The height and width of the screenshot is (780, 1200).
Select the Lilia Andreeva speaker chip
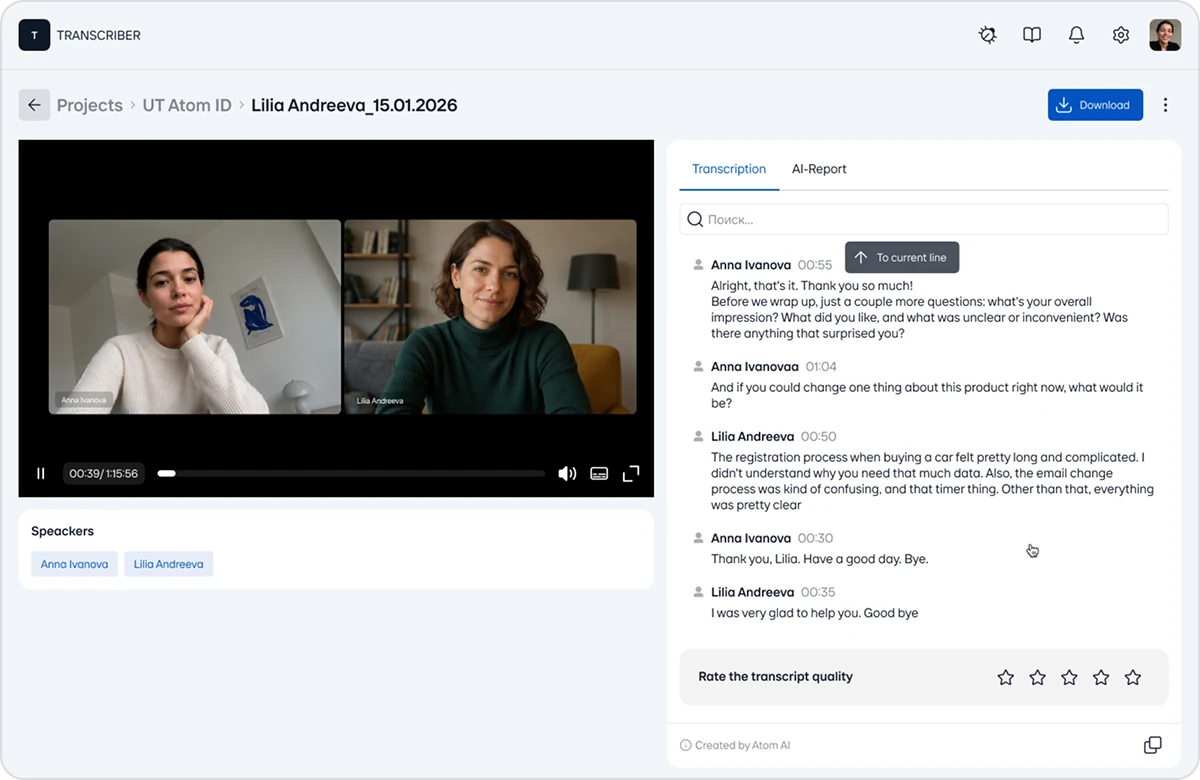click(x=168, y=564)
